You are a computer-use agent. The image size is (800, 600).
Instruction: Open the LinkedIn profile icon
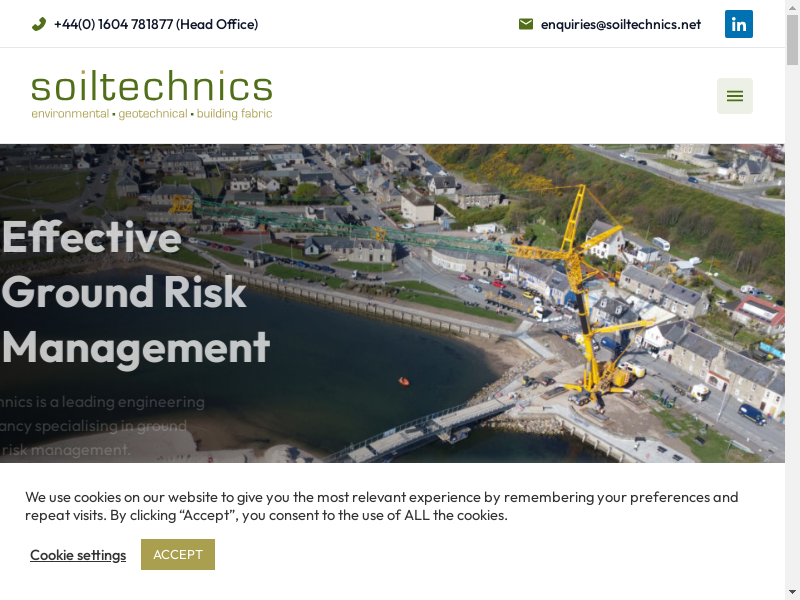click(x=739, y=24)
